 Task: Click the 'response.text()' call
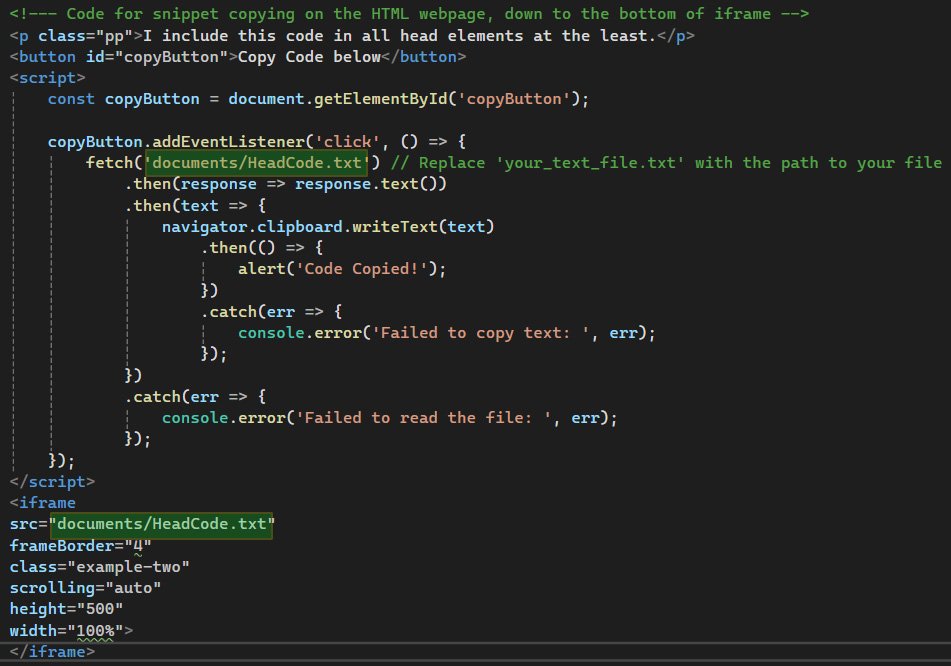coord(371,184)
